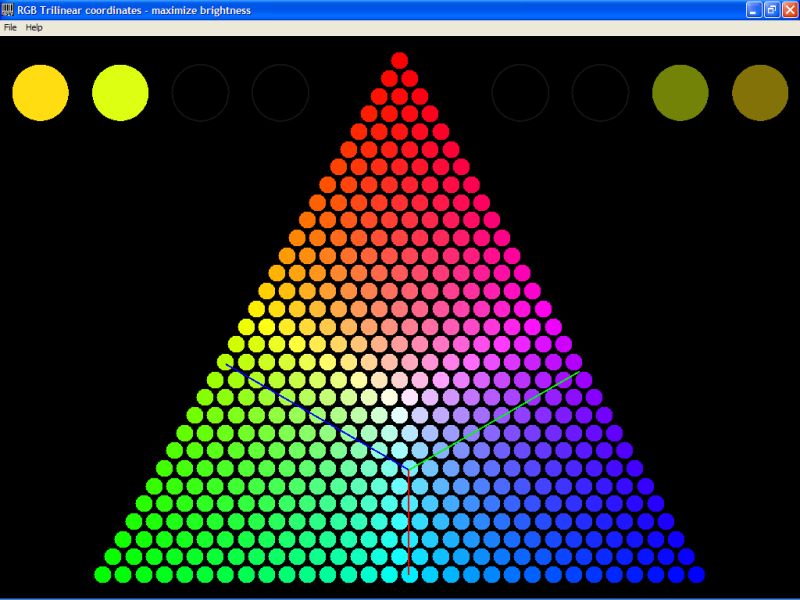Click the title bar text 'RGB Trilinear coordinates'
The width and height of the screenshot is (800, 600).
coord(79,10)
